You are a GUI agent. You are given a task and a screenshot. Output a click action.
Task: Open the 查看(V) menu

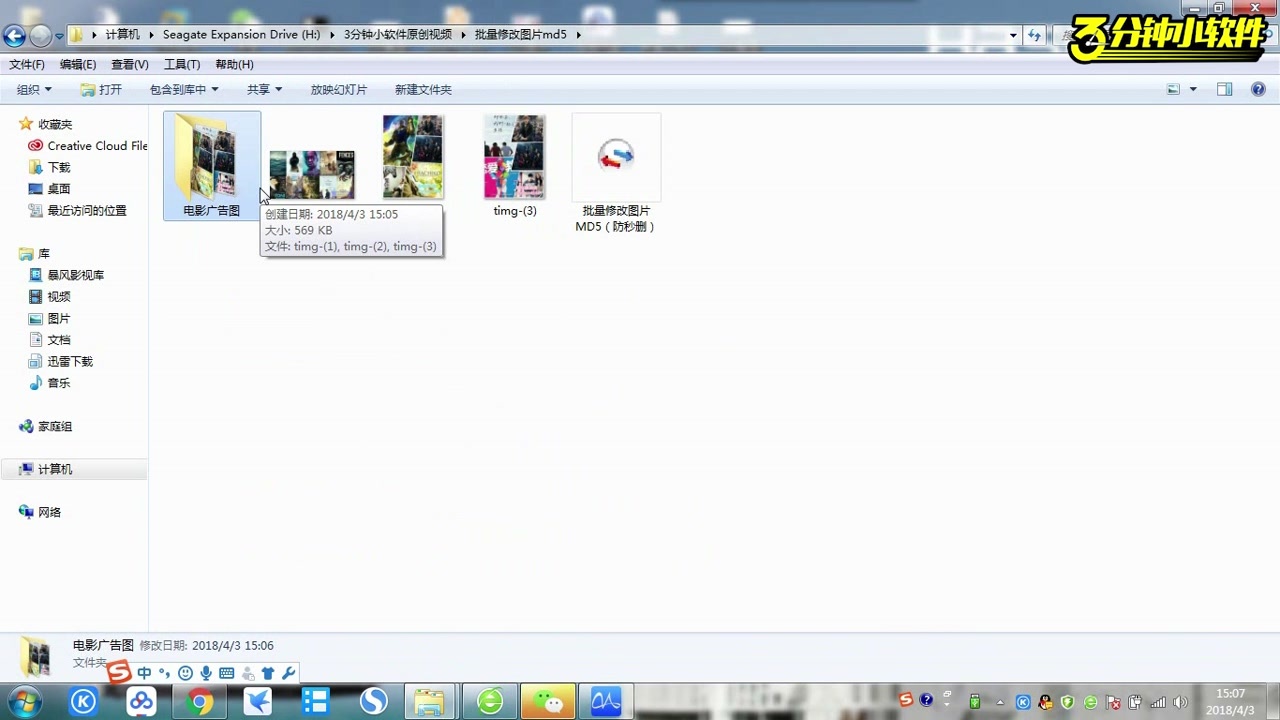pos(130,64)
